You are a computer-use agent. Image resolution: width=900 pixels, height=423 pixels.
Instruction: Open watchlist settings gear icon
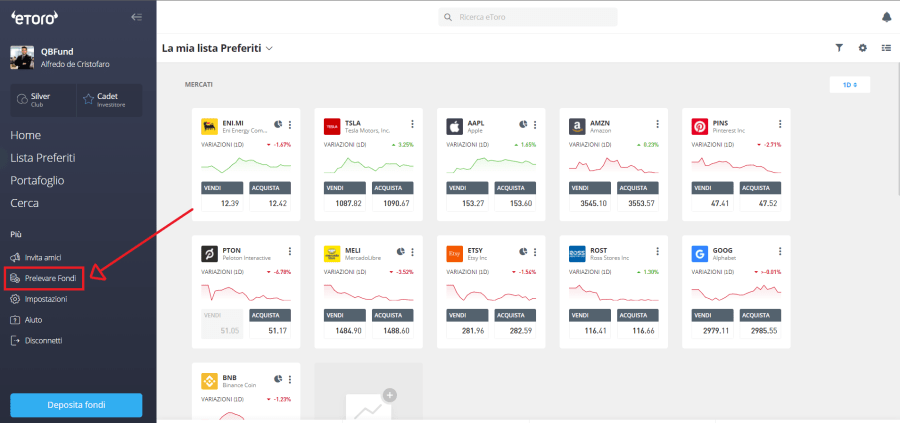coord(863,48)
